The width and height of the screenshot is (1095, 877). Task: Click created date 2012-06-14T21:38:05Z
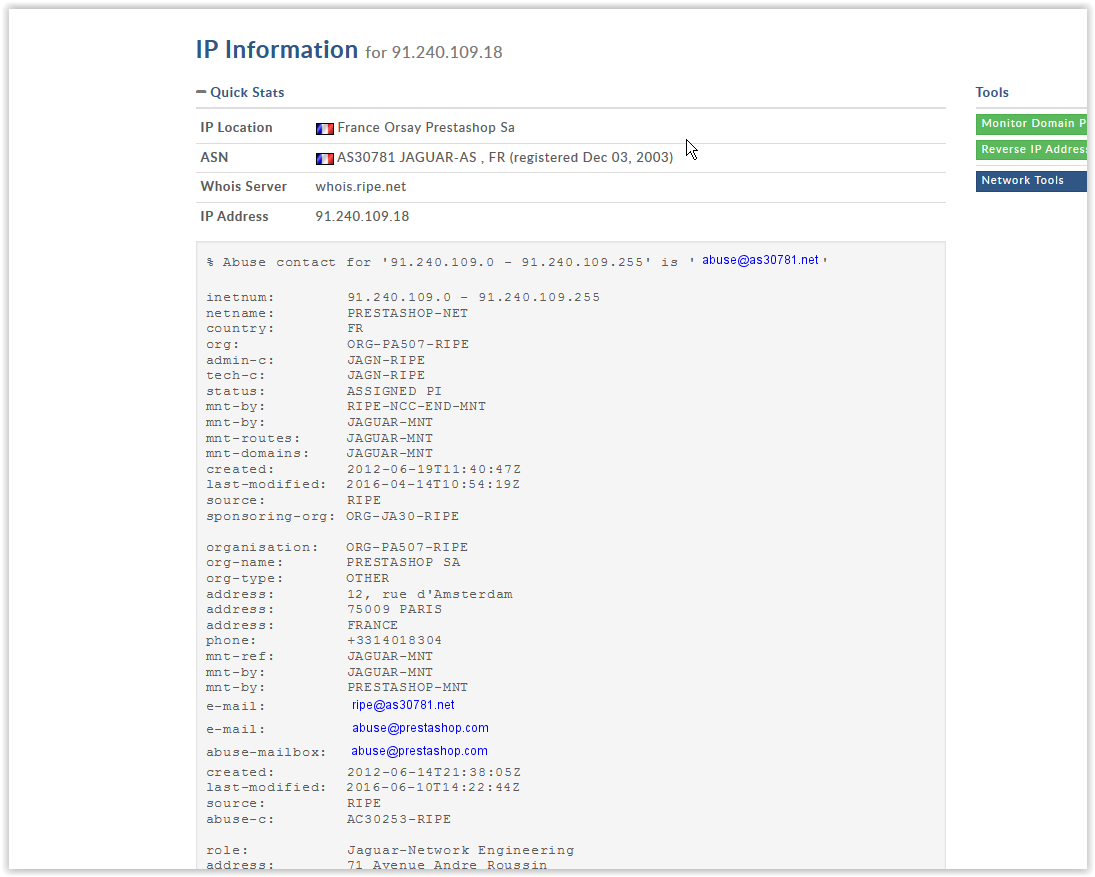434,772
